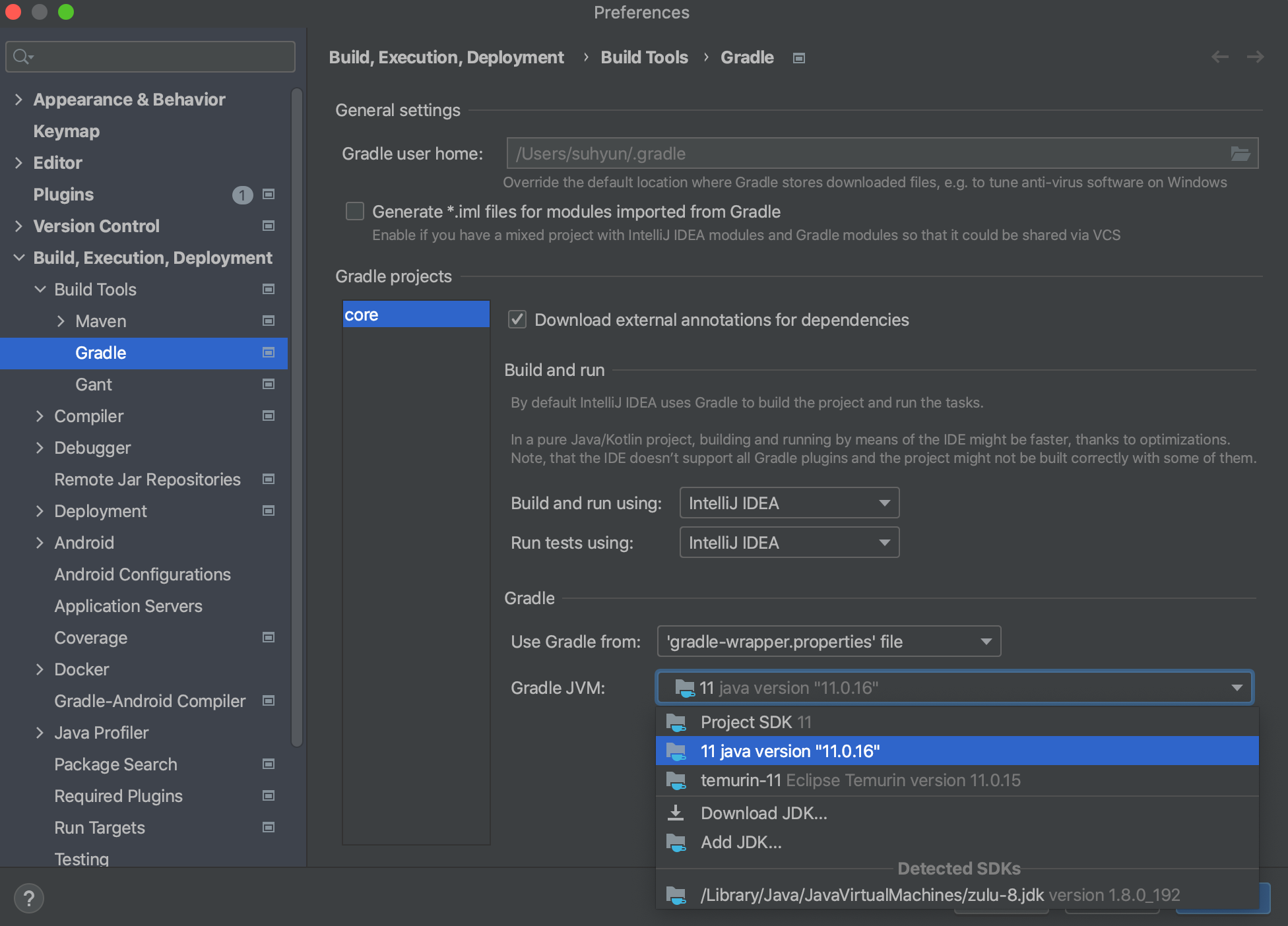Viewport: 1288px width, 926px height.
Task: Expand the Debugger node
Action: click(40, 448)
